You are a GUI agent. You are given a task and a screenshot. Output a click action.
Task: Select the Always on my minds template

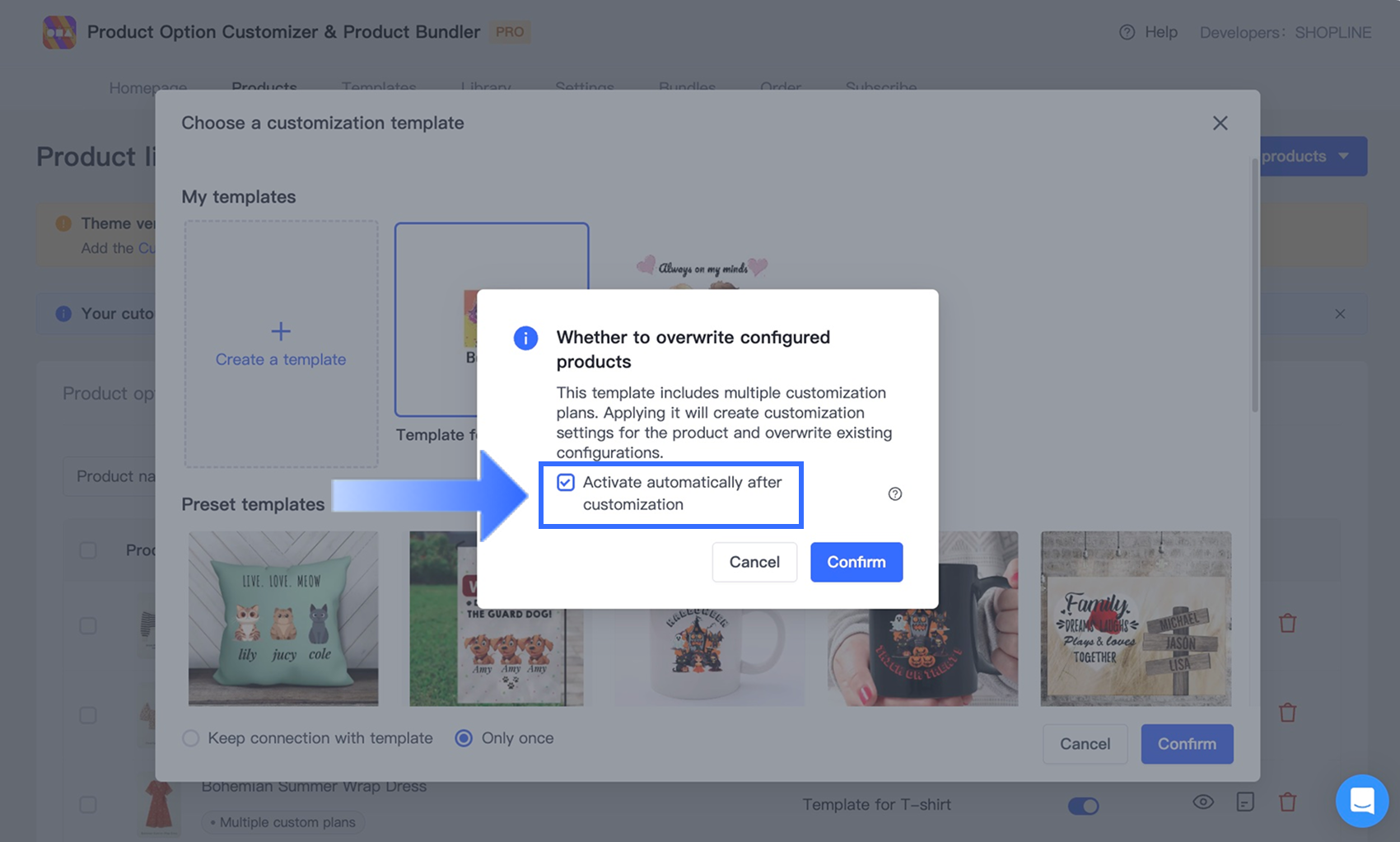point(702,270)
